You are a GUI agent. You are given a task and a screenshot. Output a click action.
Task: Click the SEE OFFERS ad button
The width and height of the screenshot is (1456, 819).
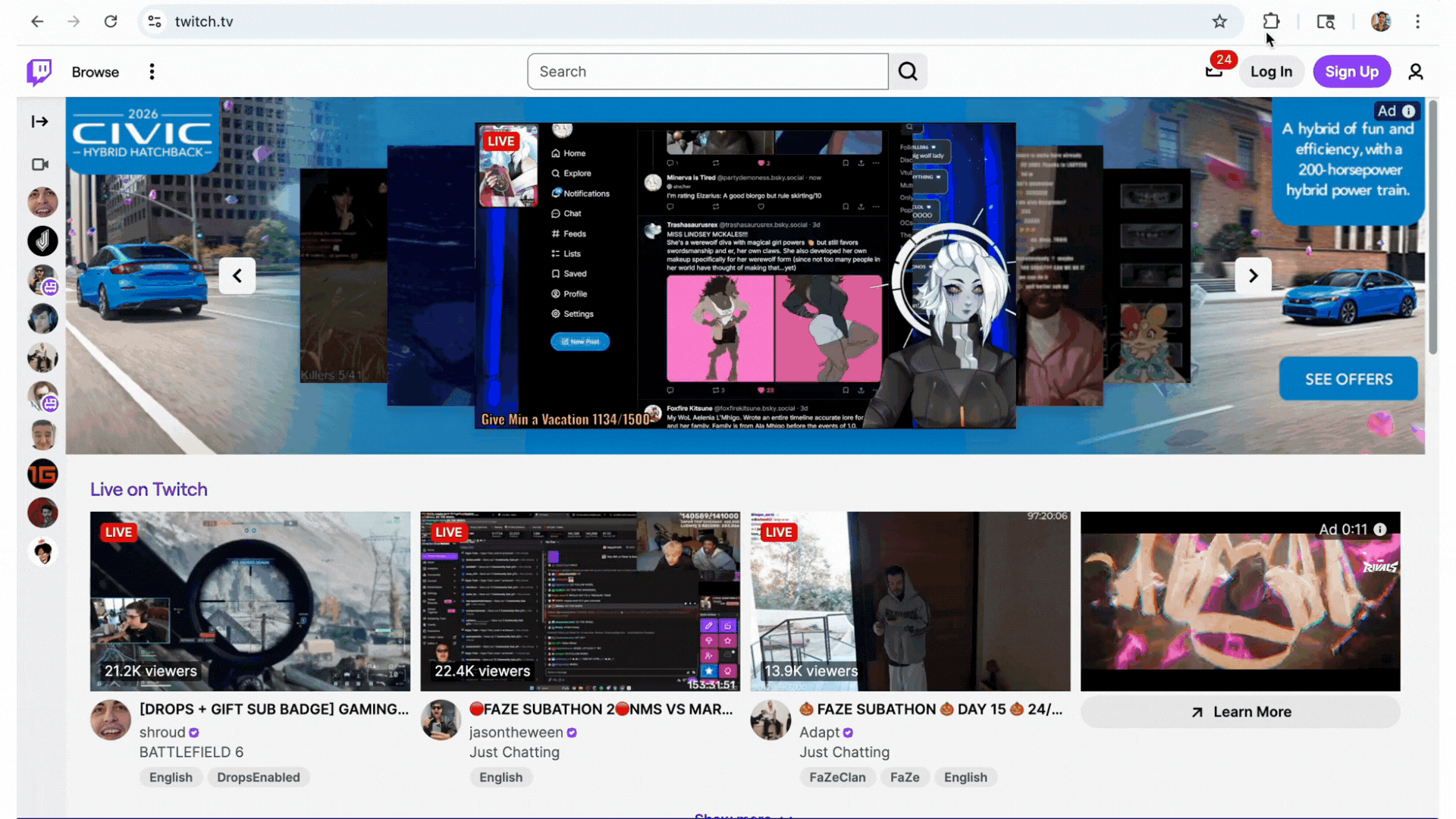point(1348,379)
